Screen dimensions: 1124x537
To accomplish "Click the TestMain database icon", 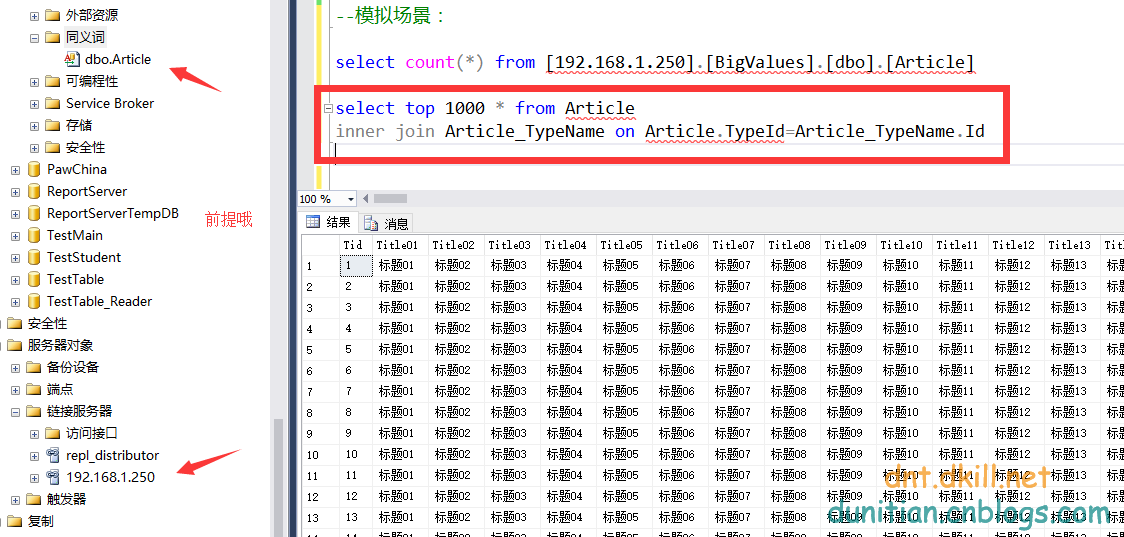I will coord(34,236).
